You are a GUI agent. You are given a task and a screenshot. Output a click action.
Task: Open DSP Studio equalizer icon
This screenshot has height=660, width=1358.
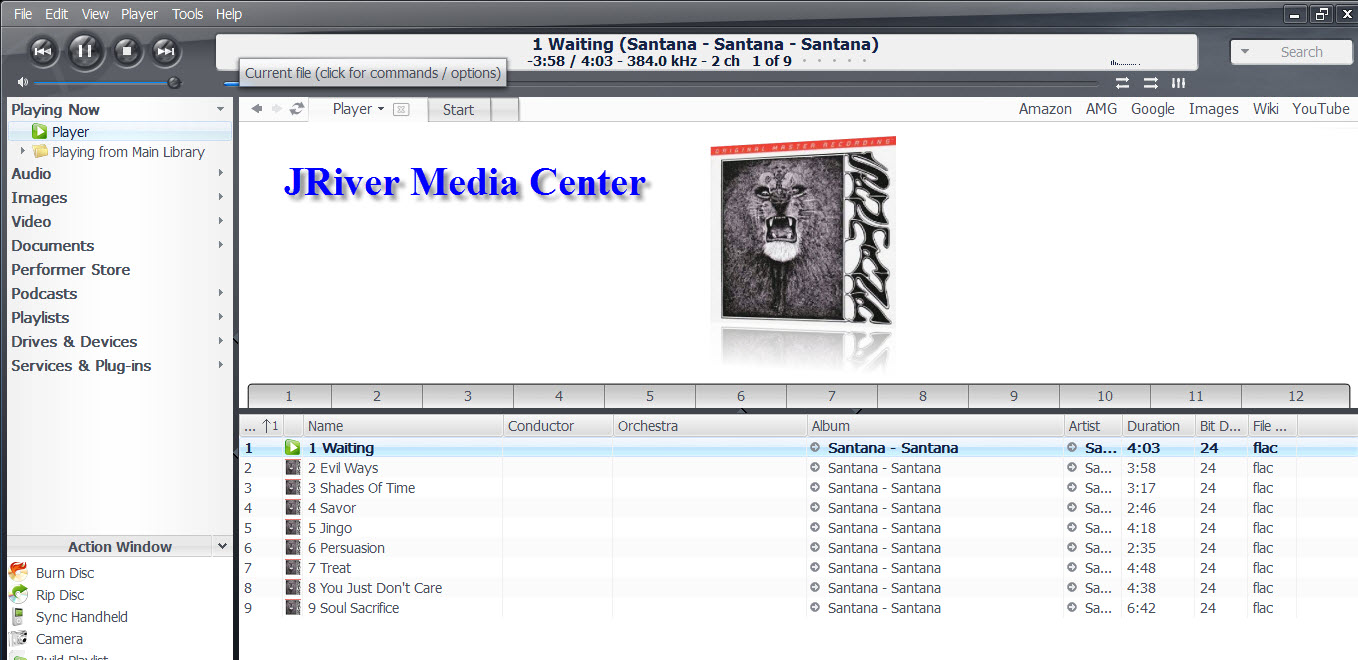(1179, 83)
